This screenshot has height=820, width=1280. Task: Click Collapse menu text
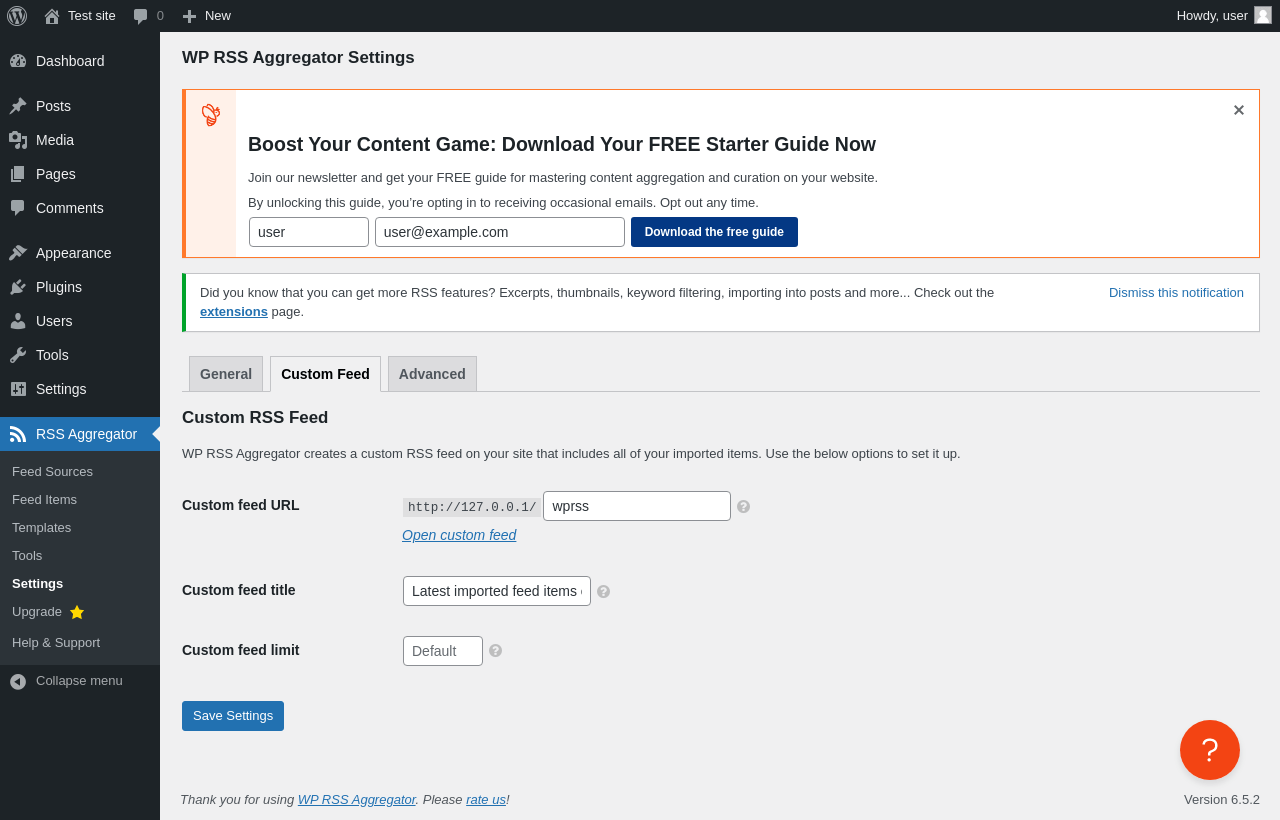79,681
